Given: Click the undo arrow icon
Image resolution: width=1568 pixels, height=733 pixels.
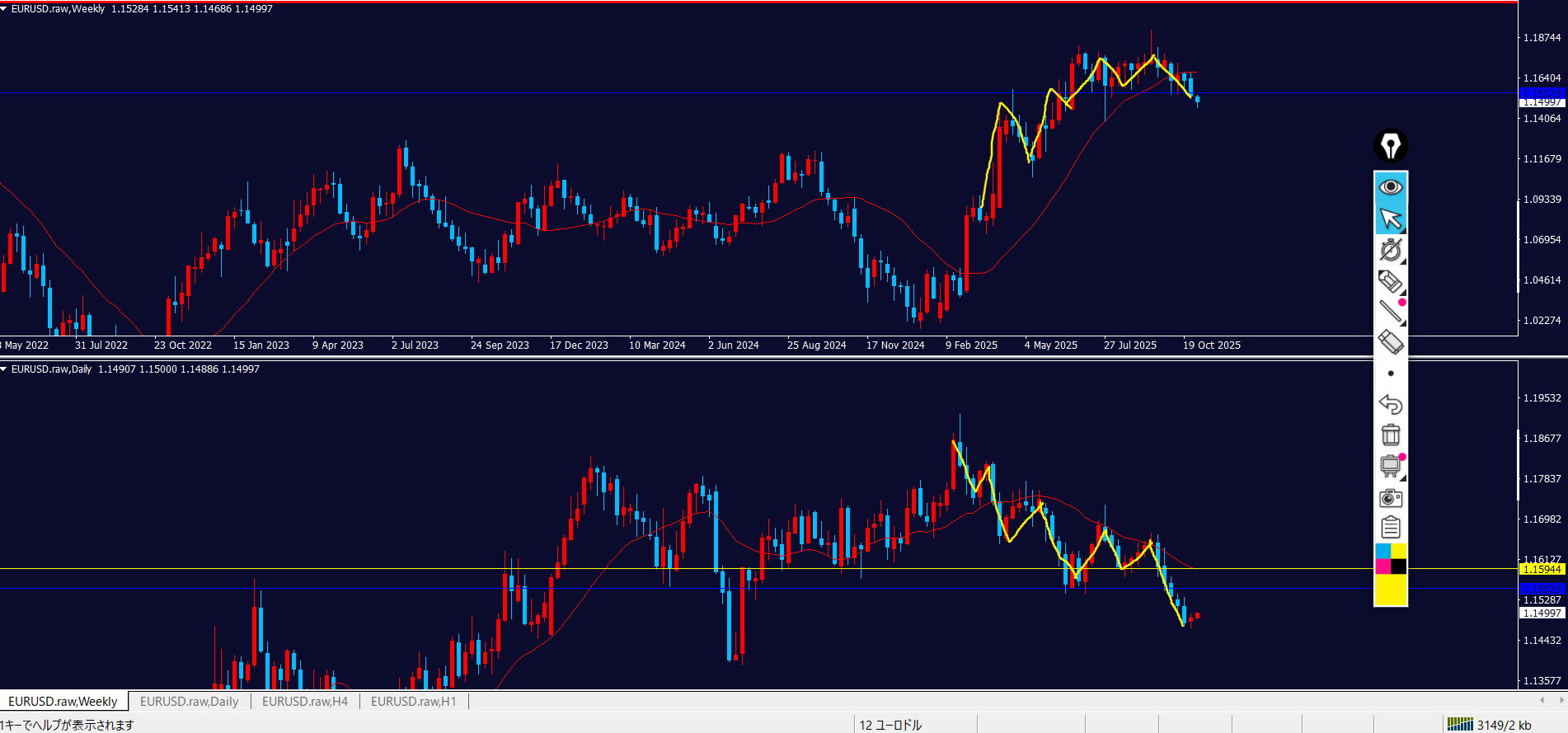Looking at the screenshot, I should (1390, 404).
